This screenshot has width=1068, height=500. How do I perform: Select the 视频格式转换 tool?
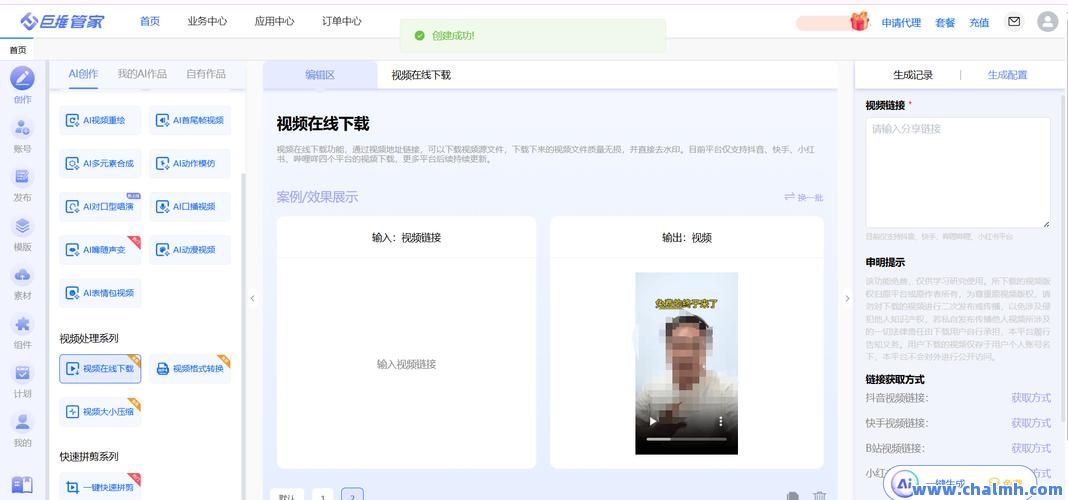point(190,369)
